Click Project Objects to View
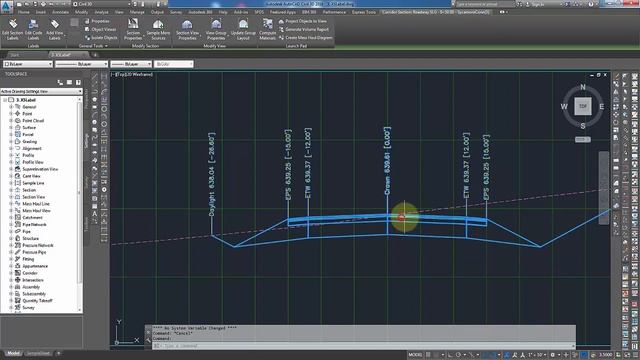The width and height of the screenshot is (640, 360). pos(302,21)
